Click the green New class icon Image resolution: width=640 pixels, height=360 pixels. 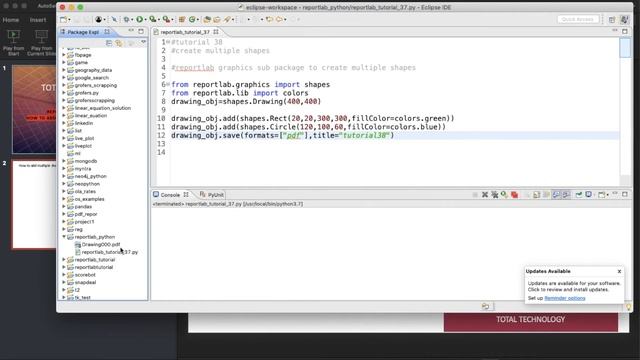192,19
